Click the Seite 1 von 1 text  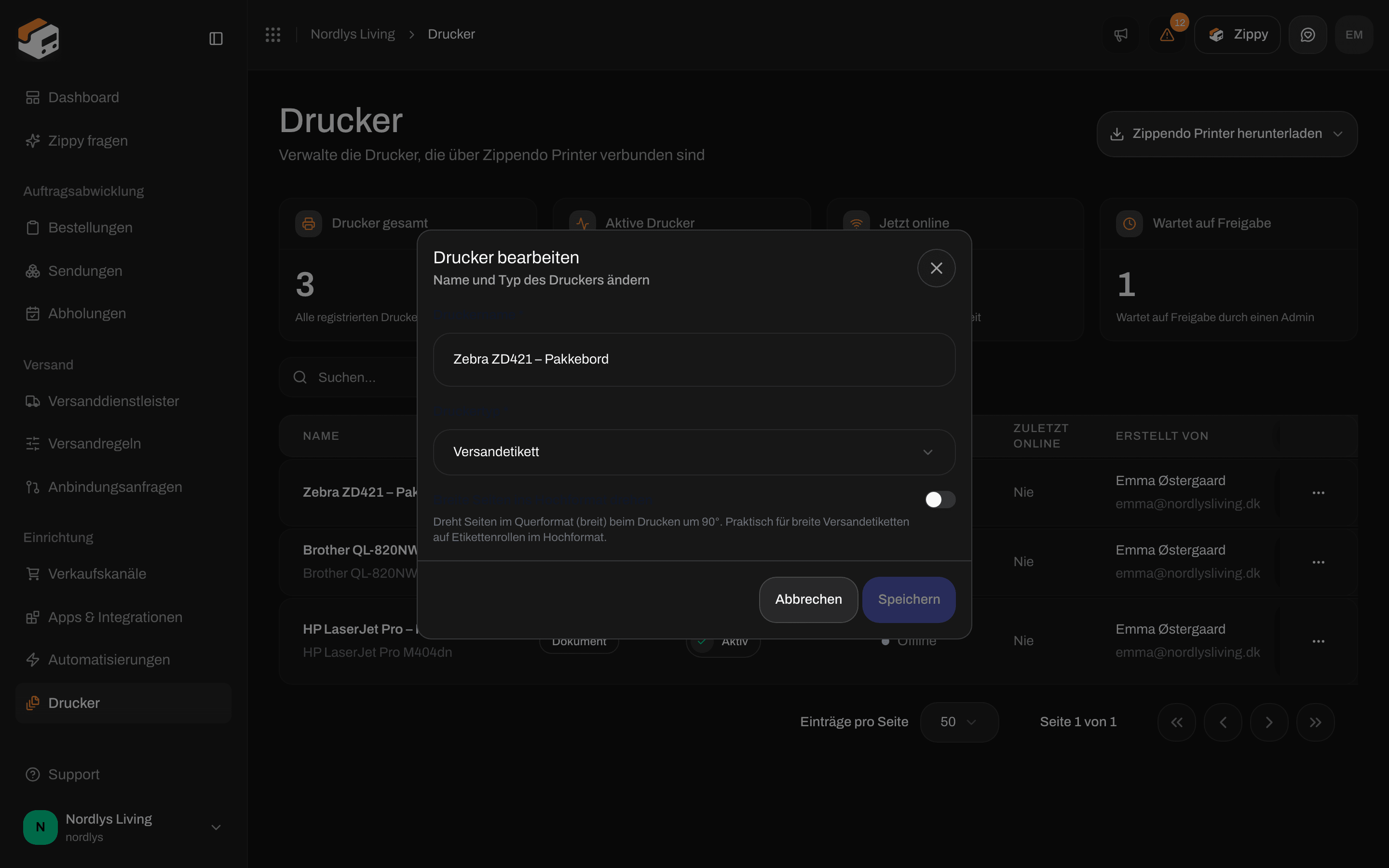(1078, 722)
